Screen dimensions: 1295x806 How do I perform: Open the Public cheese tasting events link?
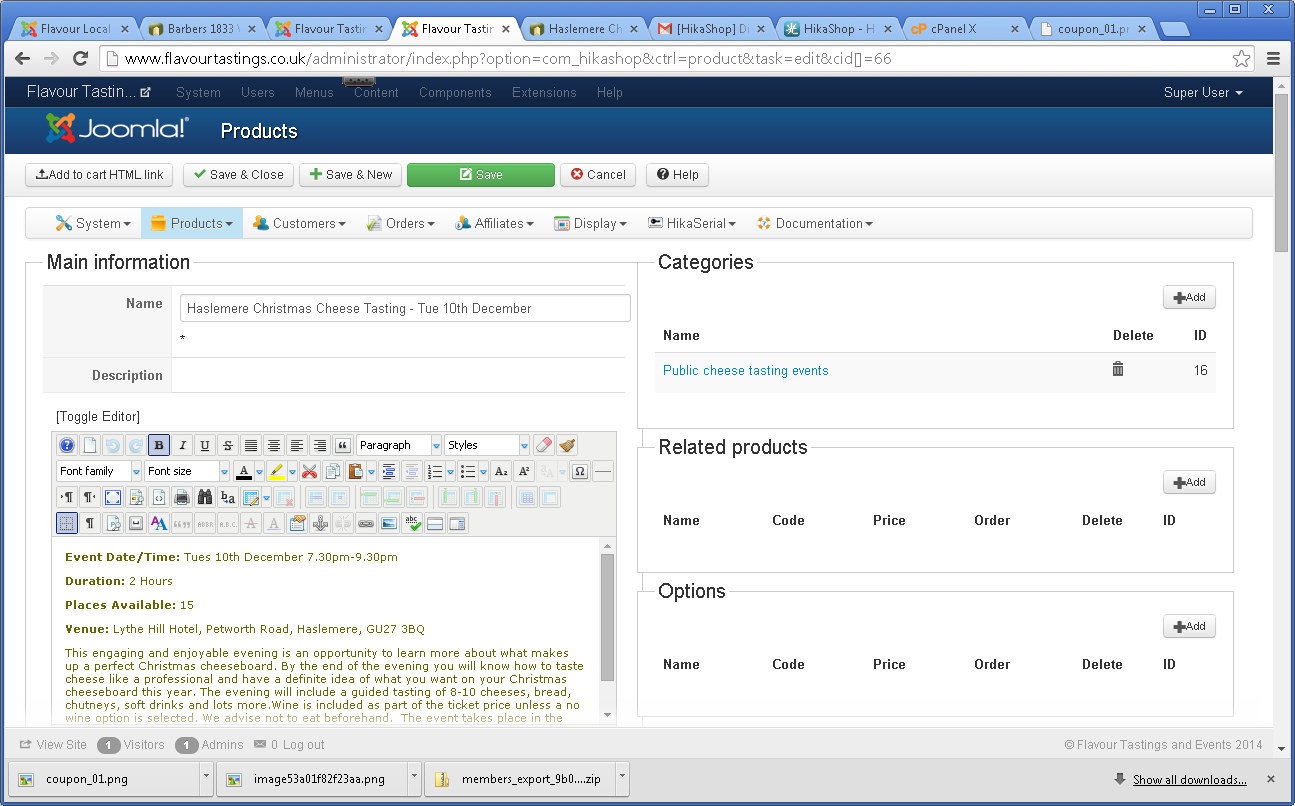click(x=746, y=370)
